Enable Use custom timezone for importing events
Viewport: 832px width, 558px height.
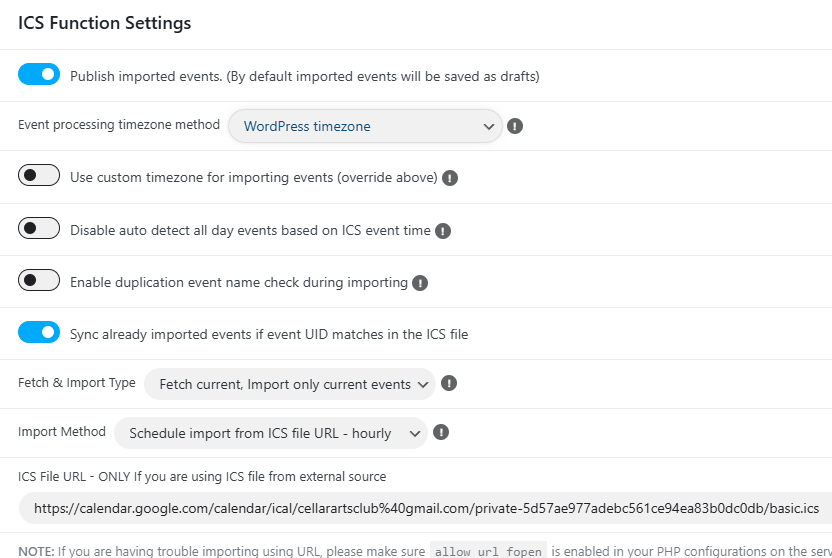coord(39,175)
